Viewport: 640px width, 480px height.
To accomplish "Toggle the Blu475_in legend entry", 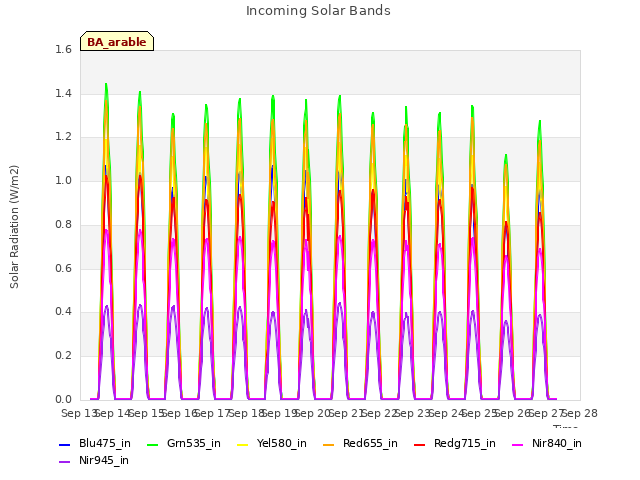I will (95, 443).
